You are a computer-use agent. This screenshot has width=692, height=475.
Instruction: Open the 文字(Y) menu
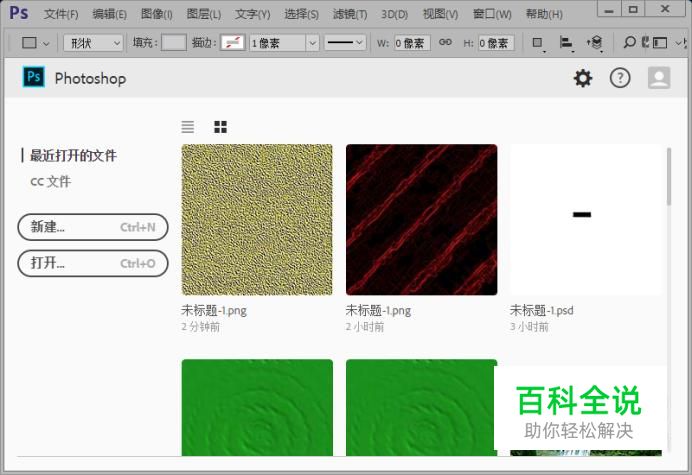coord(252,14)
